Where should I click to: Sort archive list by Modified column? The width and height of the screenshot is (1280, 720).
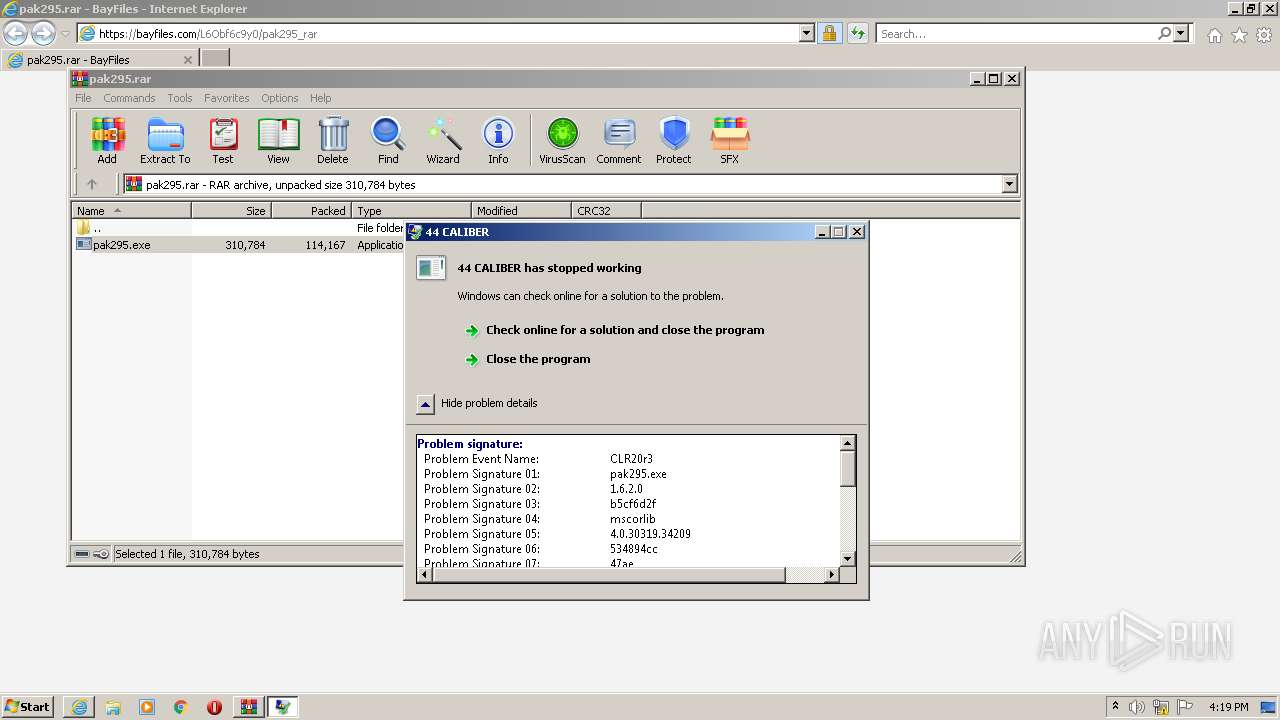point(521,210)
